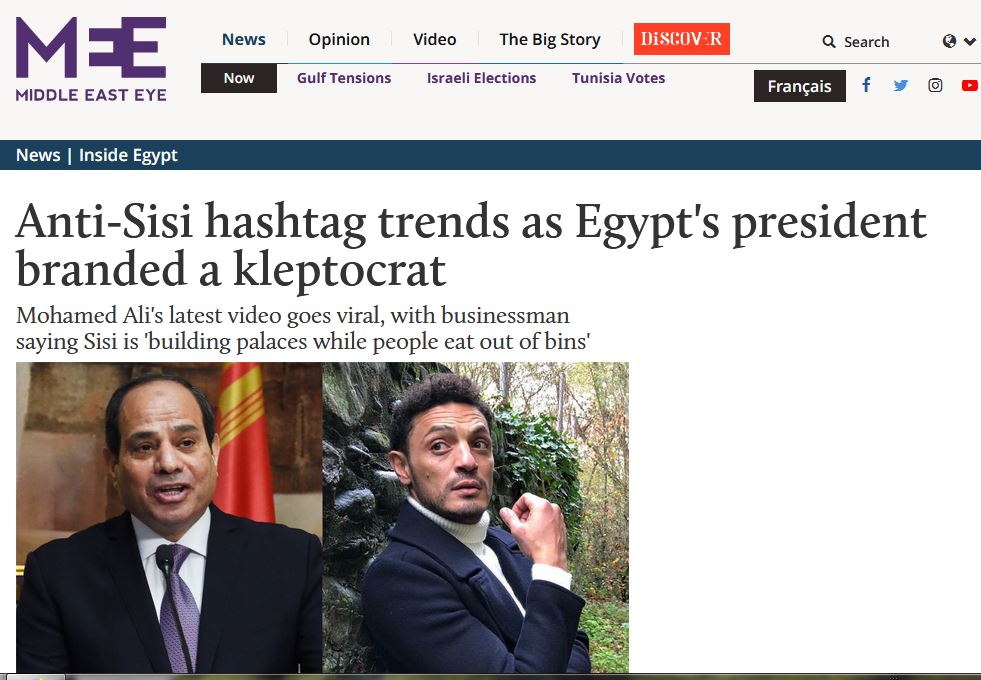Open the Facebook page icon
981x680 pixels.
(866, 85)
